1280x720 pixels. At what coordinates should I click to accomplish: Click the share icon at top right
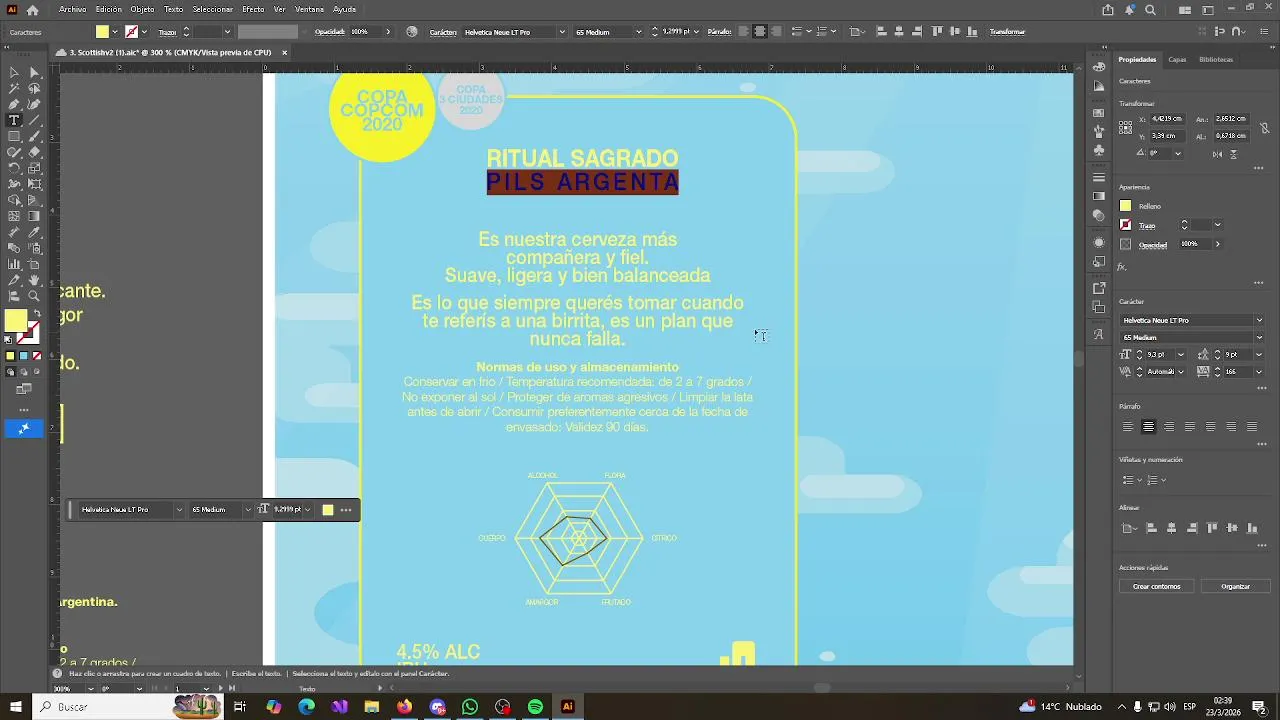click(1108, 10)
